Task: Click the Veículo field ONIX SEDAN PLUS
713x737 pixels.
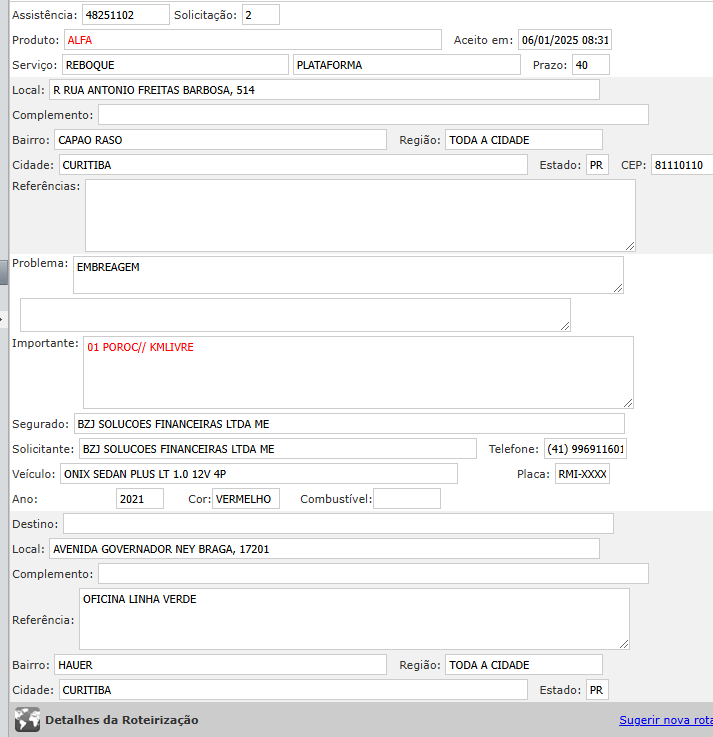Action: [259, 473]
